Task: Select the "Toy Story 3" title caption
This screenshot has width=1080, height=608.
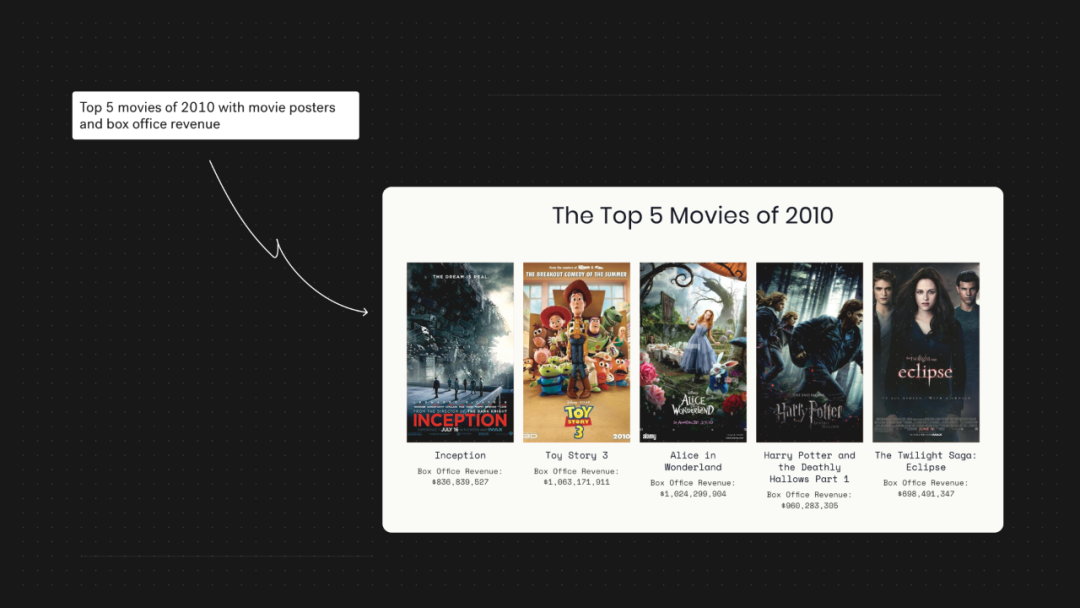Action: 576,456
